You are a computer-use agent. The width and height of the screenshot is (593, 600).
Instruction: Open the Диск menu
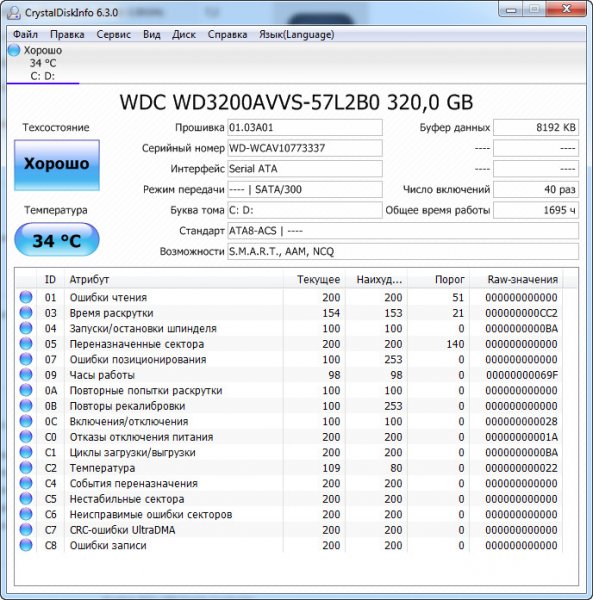(x=184, y=34)
